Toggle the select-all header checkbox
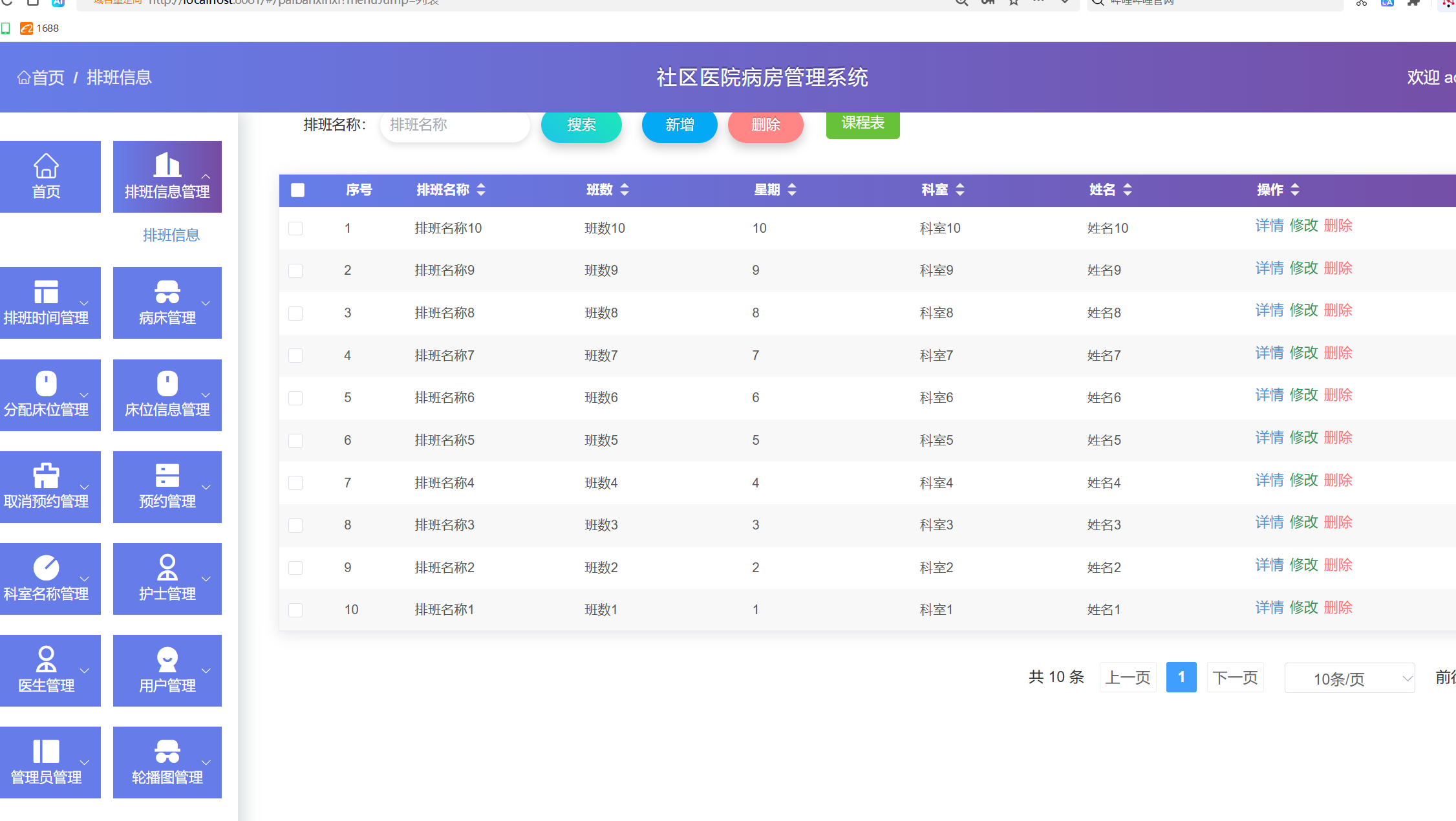The height and width of the screenshot is (821, 1456). 297,190
